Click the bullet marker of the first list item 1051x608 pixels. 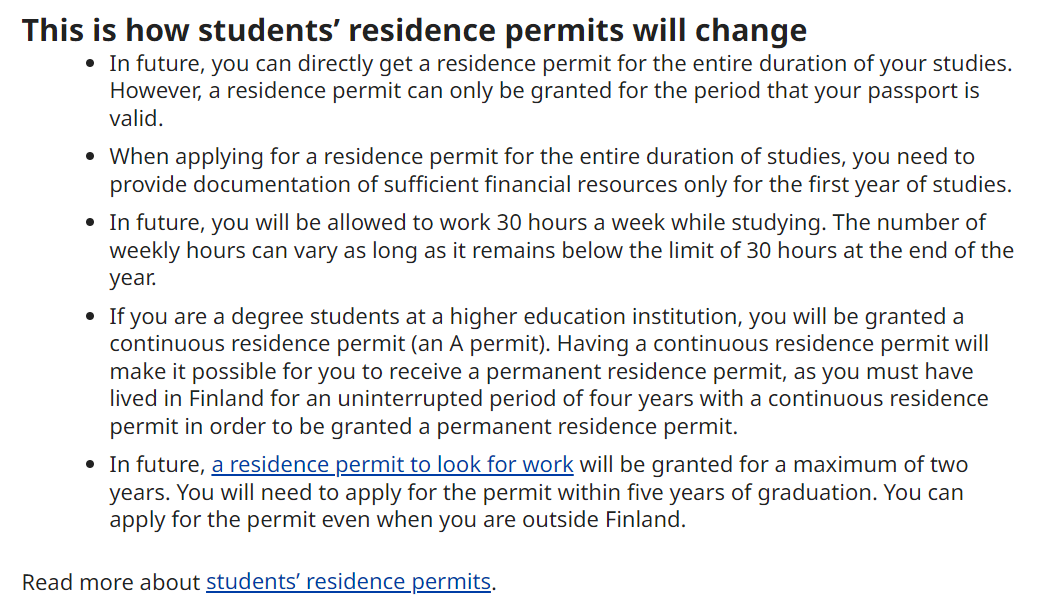click(90, 64)
